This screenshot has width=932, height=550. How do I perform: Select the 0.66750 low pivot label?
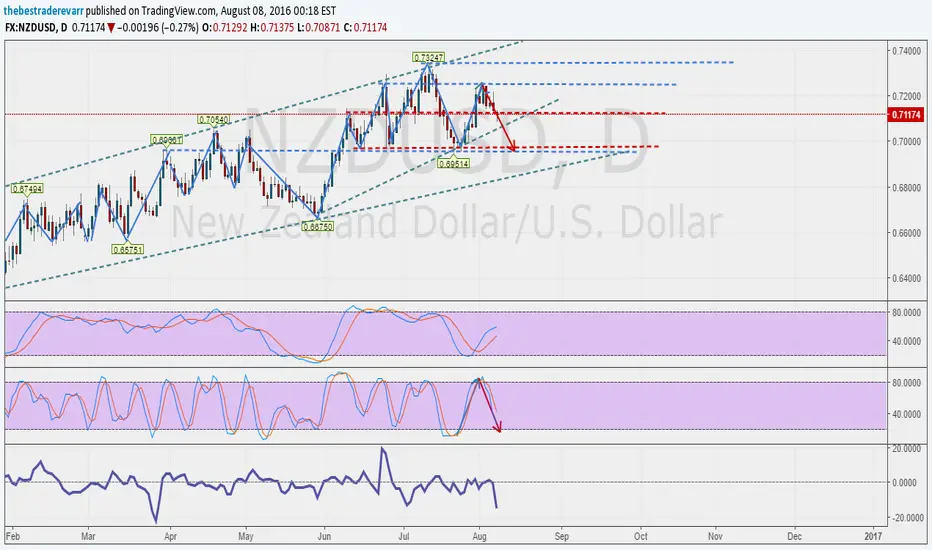tap(317, 226)
